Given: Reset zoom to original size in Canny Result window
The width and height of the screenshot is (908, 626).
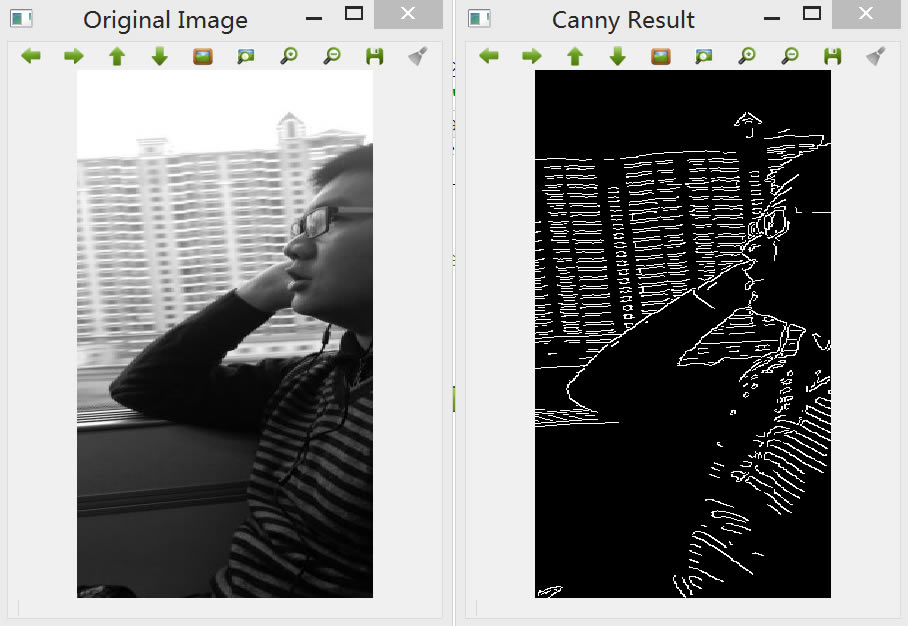Looking at the screenshot, I should 661,56.
